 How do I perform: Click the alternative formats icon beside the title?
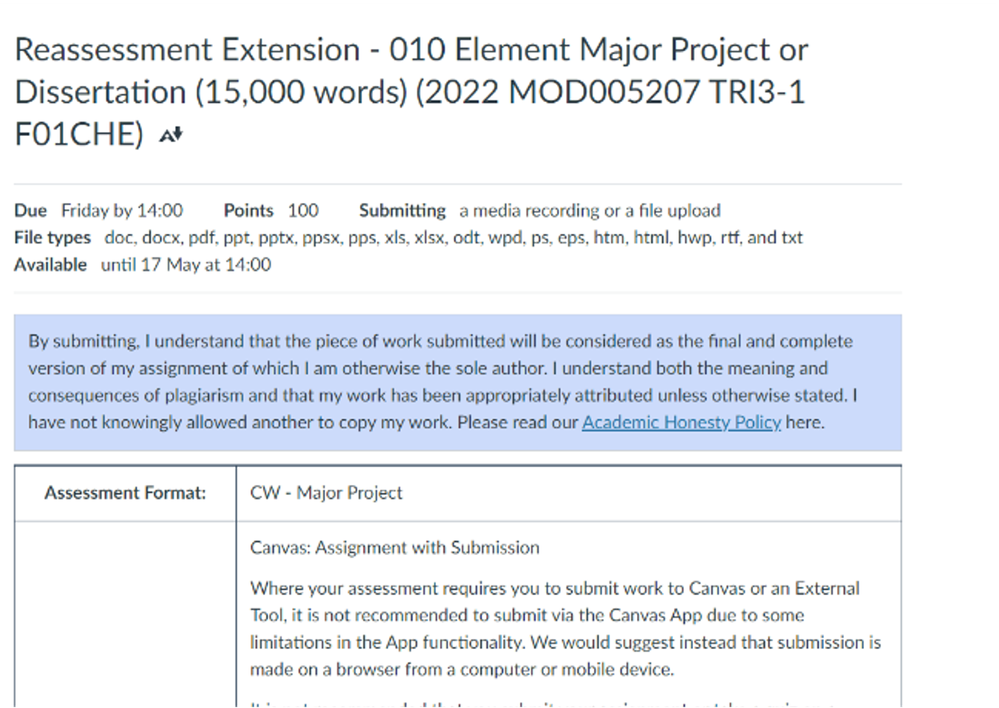coord(171,136)
